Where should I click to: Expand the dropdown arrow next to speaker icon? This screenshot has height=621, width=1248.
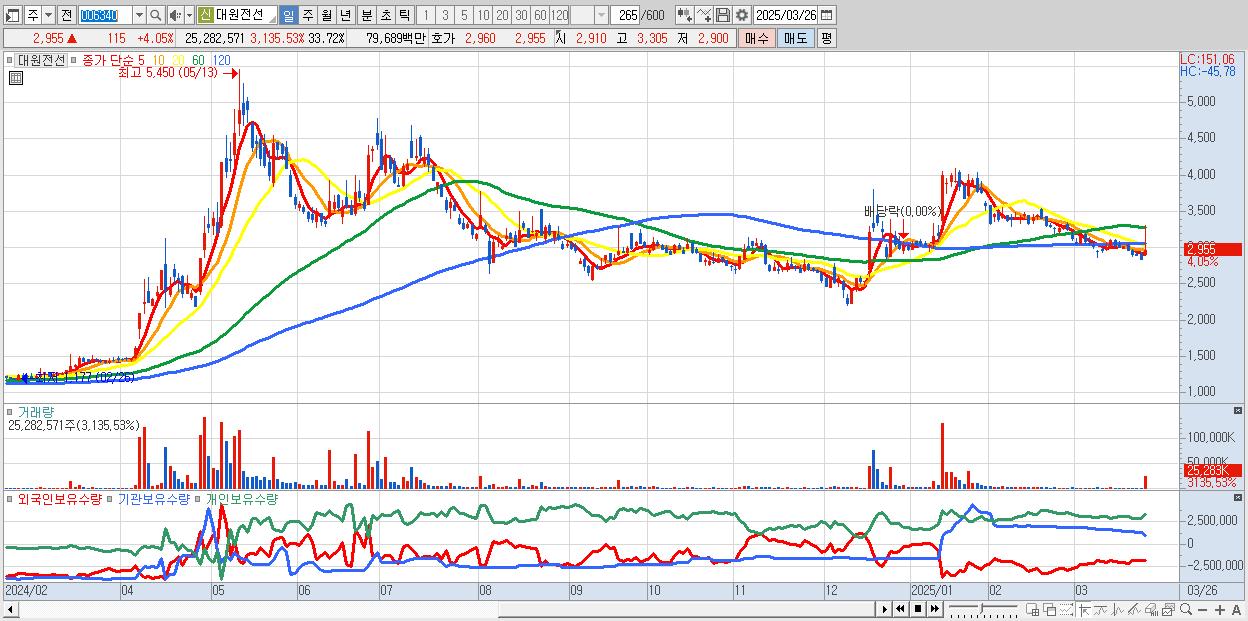(189, 15)
